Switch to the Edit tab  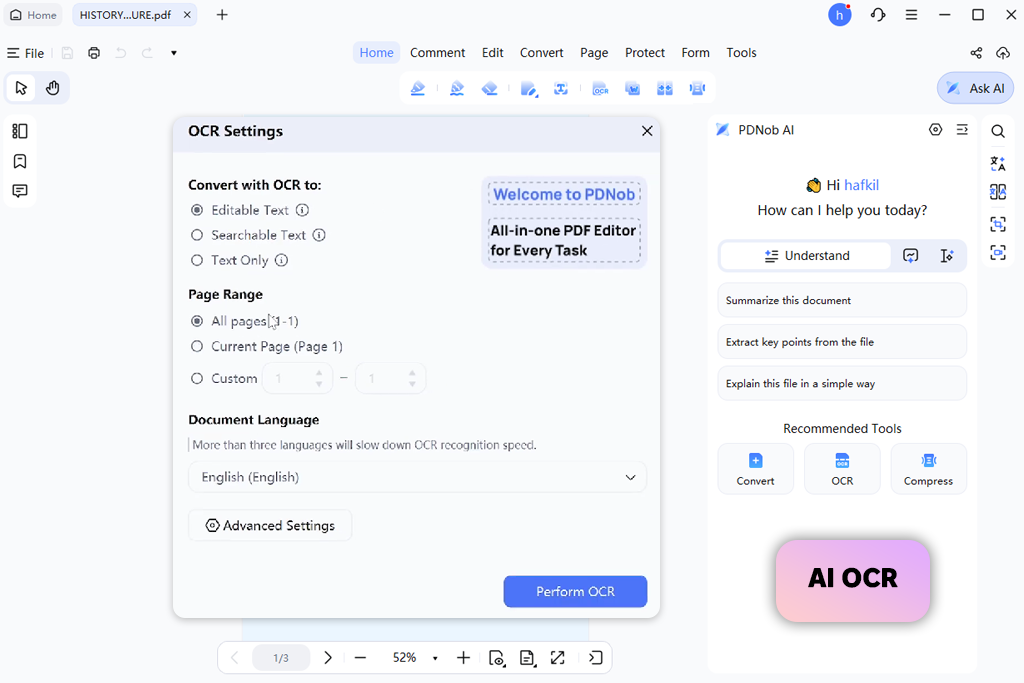click(x=492, y=52)
